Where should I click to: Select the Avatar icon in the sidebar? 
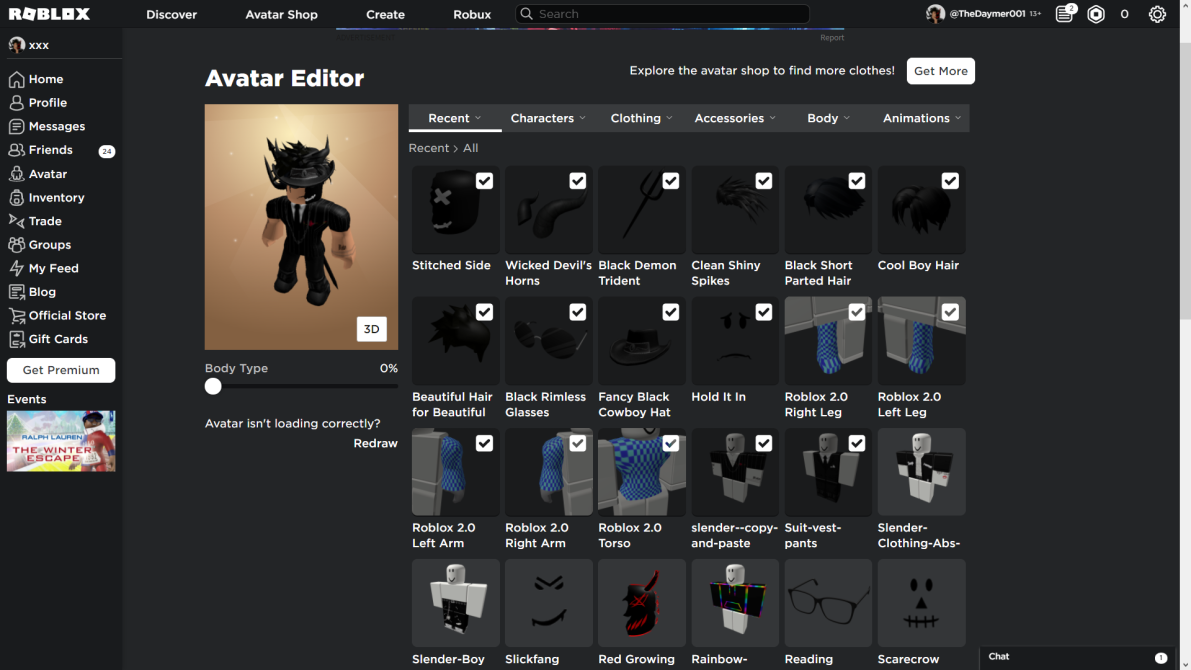pos(16,174)
